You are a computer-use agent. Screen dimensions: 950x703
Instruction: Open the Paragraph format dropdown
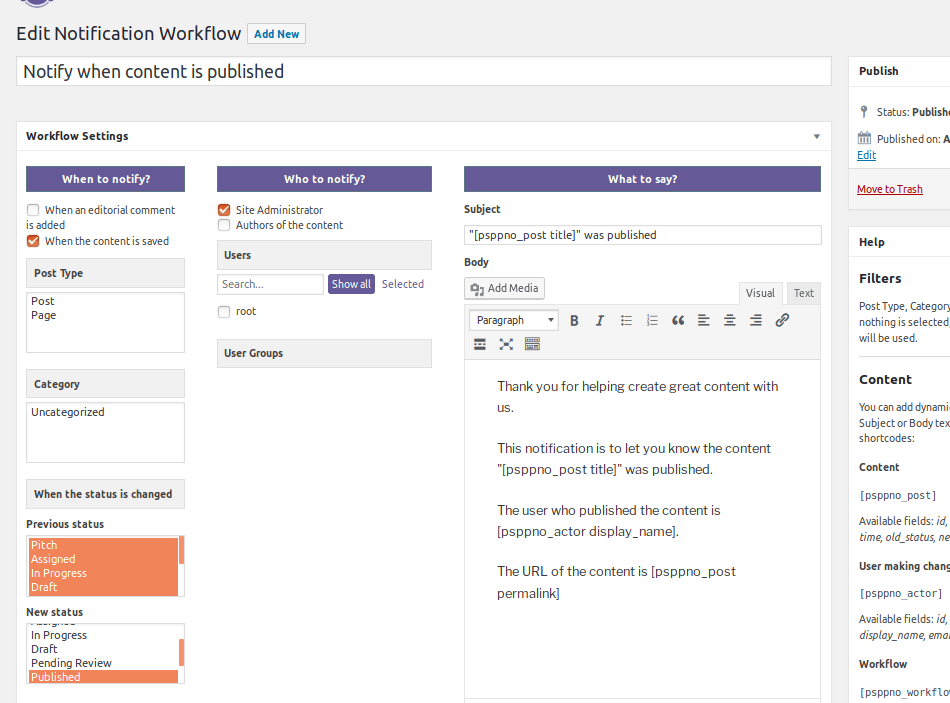pos(514,320)
